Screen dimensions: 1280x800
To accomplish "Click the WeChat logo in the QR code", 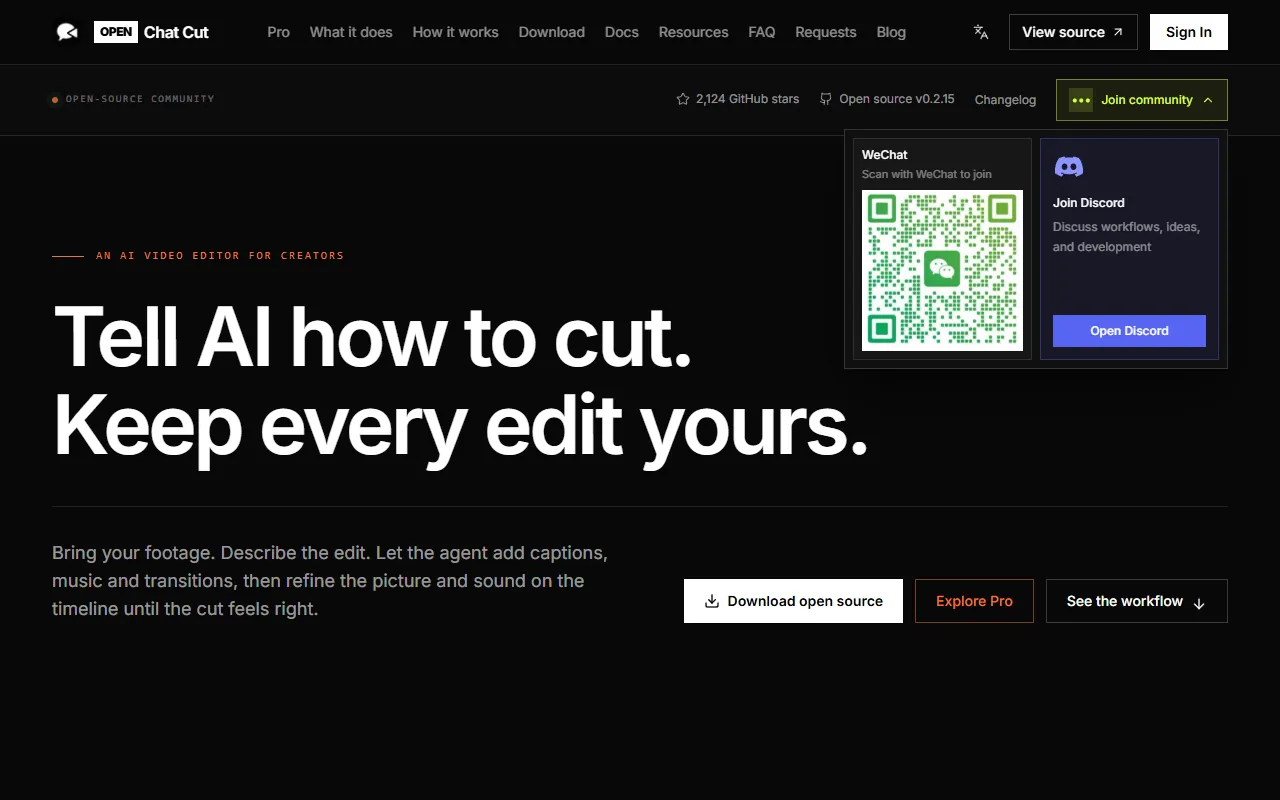I will (x=942, y=269).
